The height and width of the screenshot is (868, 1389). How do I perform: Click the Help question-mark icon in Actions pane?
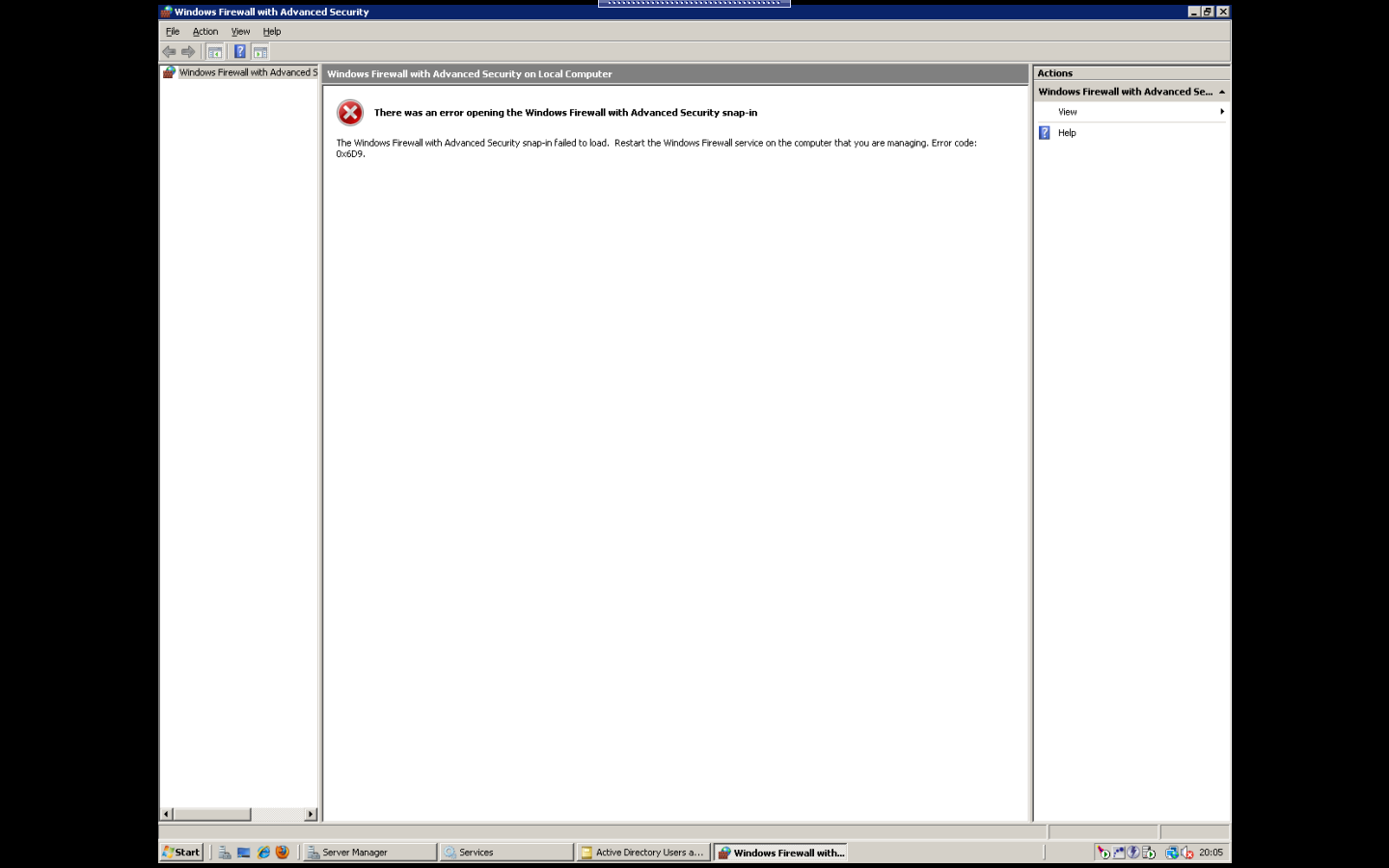click(x=1045, y=133)
